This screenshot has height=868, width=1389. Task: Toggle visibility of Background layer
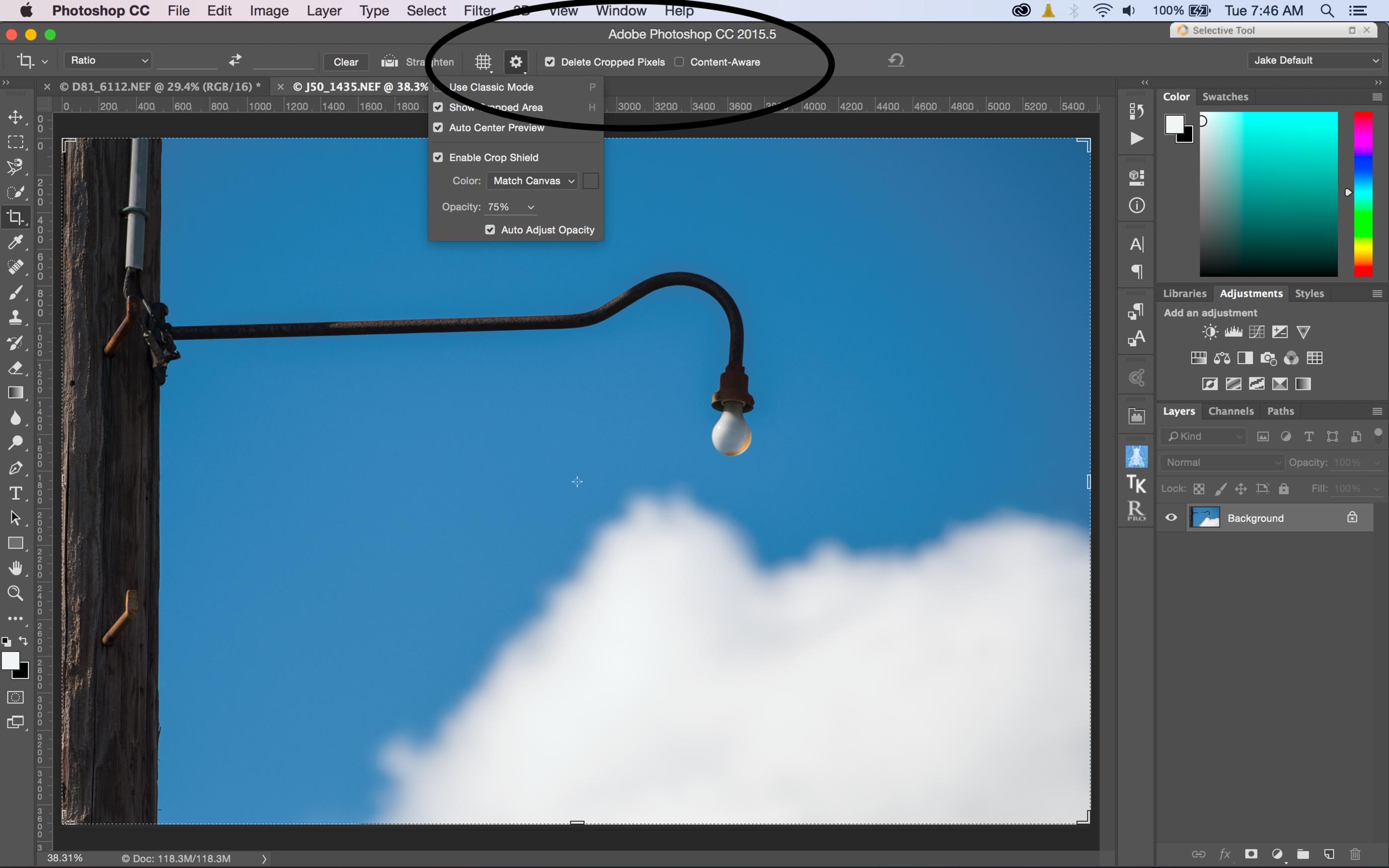1171,517
